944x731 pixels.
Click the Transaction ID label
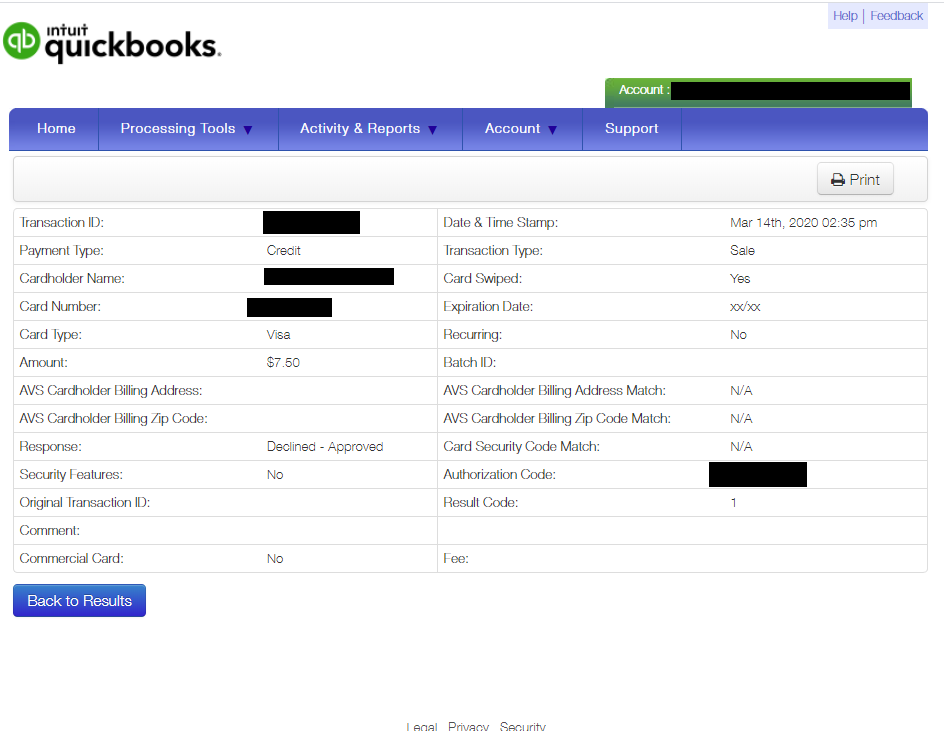click(x=61, y=223)
